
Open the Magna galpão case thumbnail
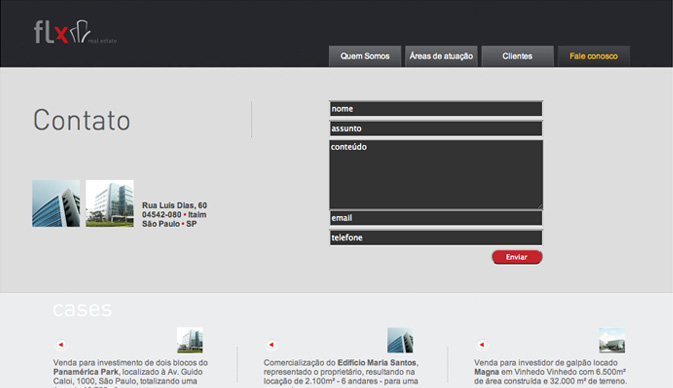pos(612,340)
